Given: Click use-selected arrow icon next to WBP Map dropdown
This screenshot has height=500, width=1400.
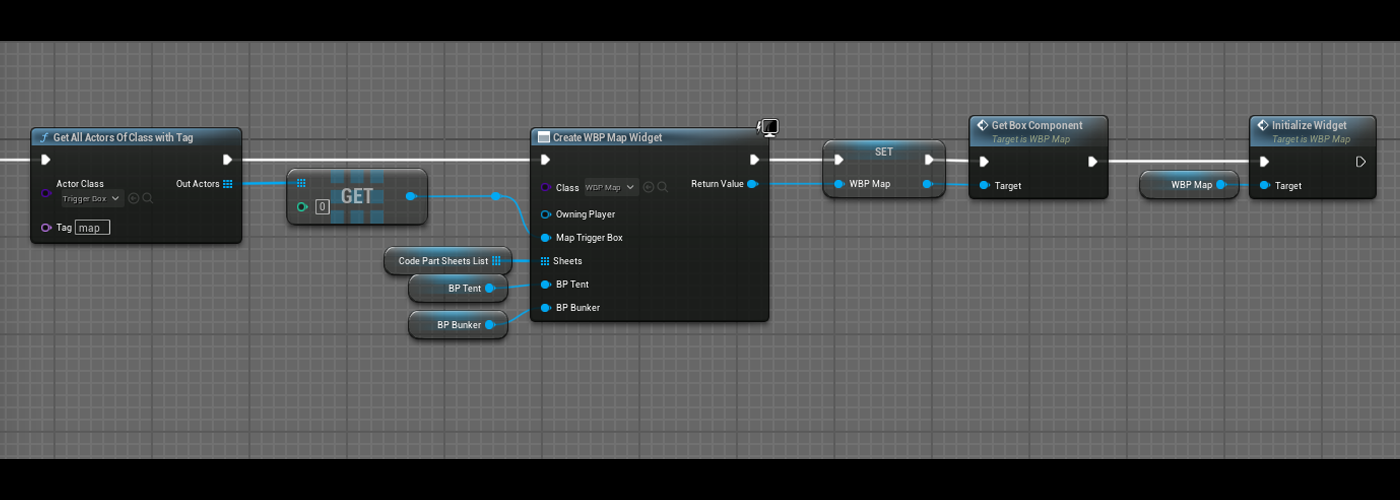Looking at the screenshot, I should tap(649, 187).
